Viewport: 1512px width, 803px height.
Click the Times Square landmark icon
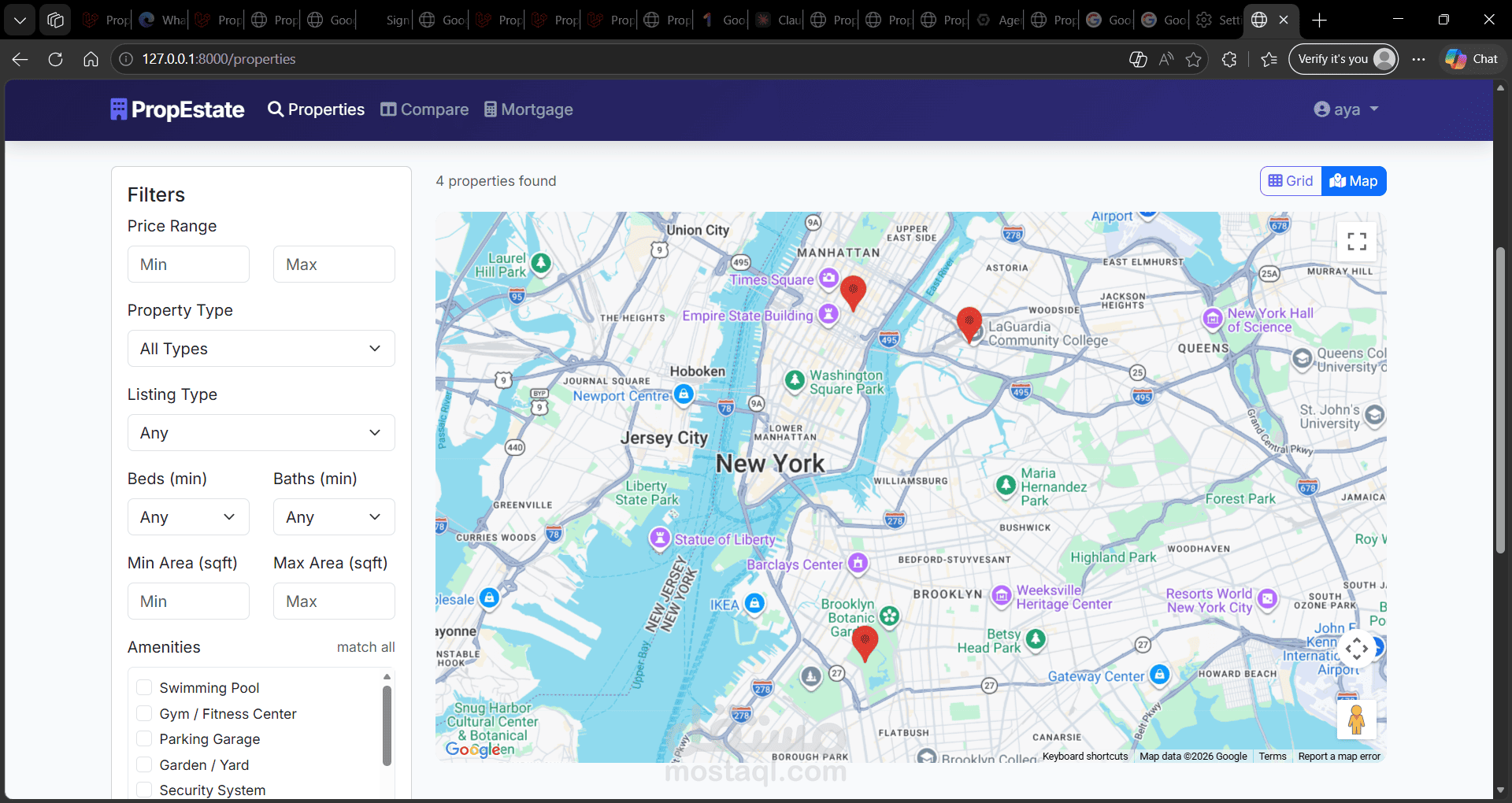[x=828, y=278]
